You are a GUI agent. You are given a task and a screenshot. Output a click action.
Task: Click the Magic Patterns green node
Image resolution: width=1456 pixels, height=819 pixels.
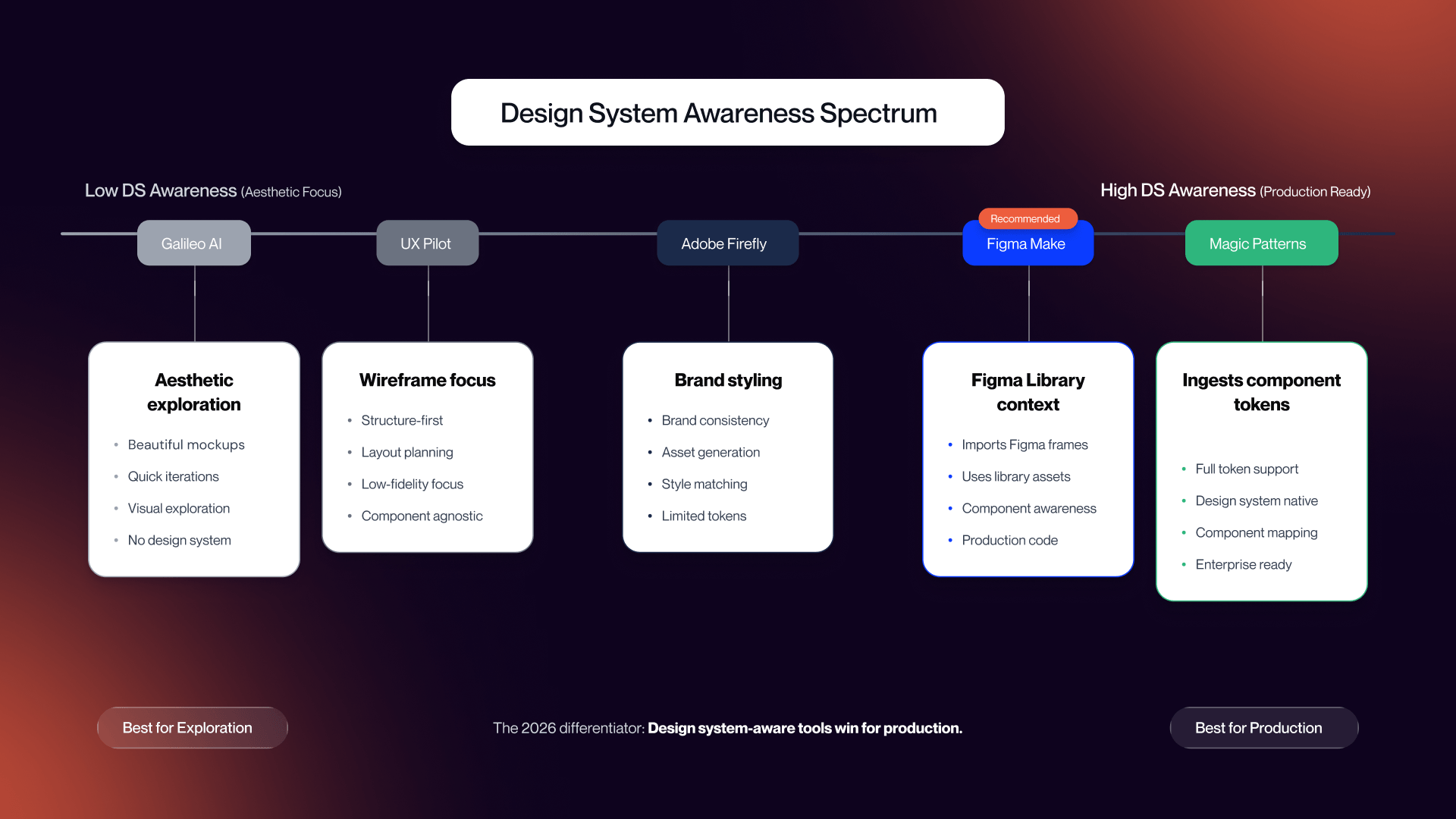coord(1260,243)
